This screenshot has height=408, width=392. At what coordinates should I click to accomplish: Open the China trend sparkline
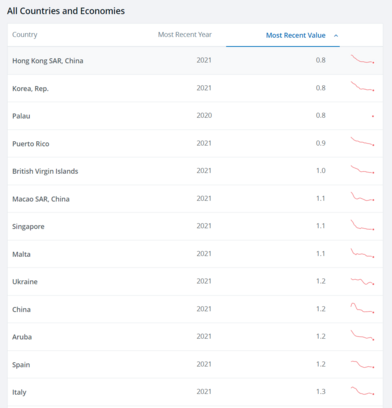(x=362, y=308)
